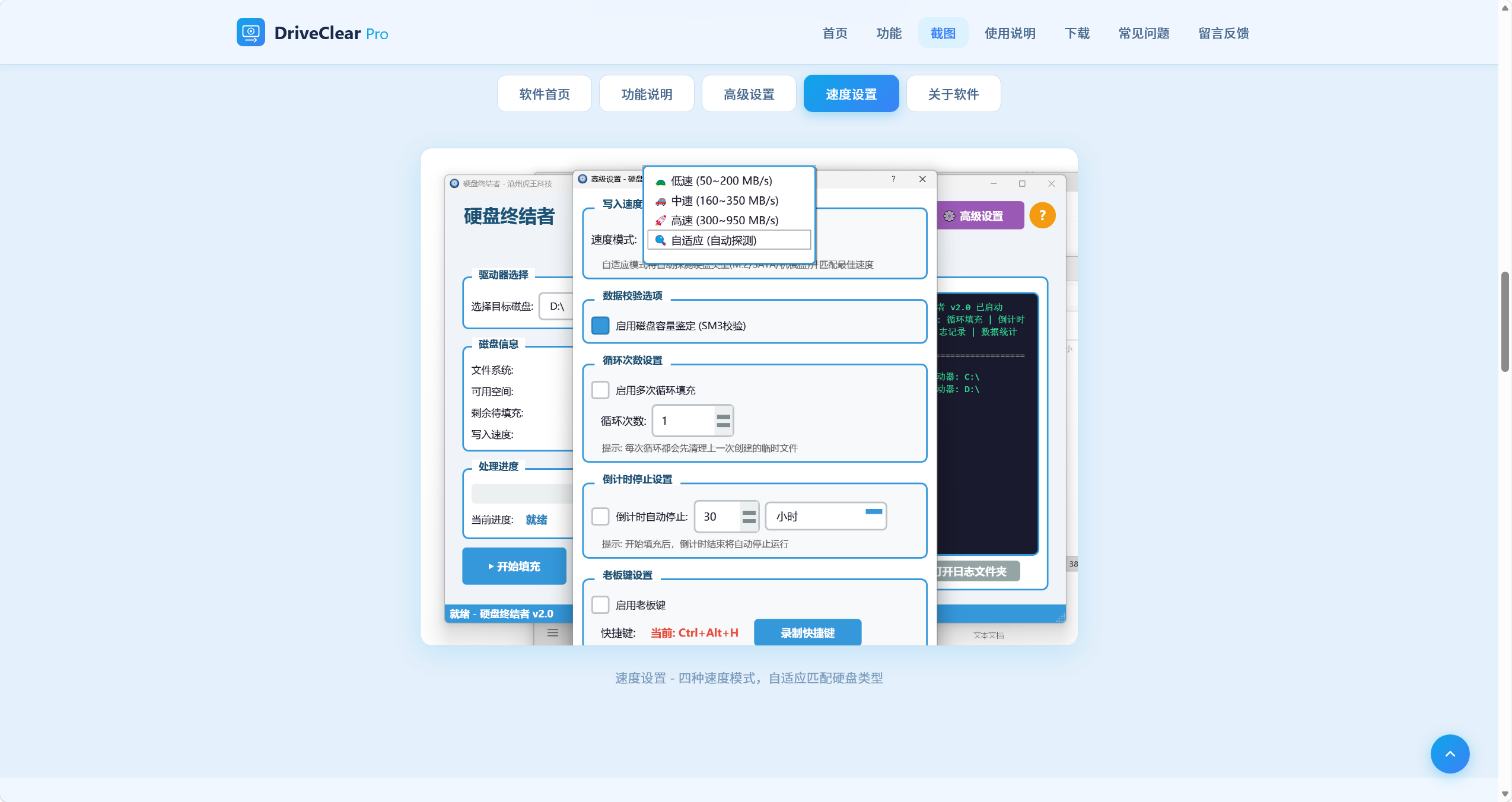Open the 功能 navigation item
Screen dimensions: 1512x802
tap(889, 33)
